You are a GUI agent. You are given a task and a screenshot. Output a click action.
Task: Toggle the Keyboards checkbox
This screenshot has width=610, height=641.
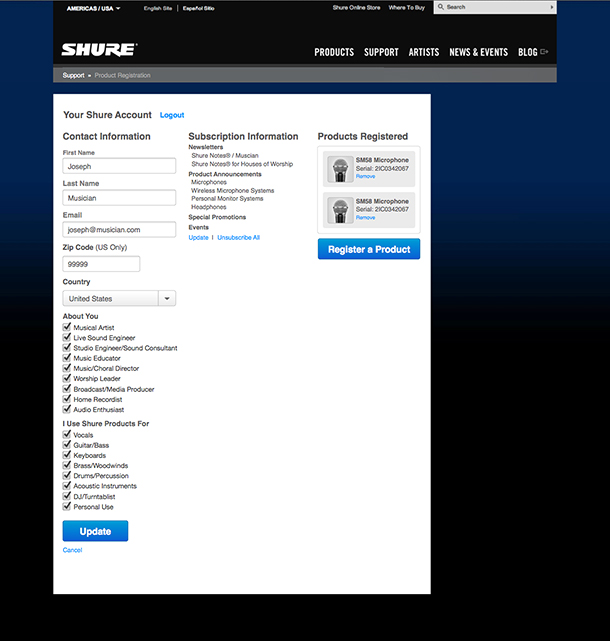pos(67,455)
